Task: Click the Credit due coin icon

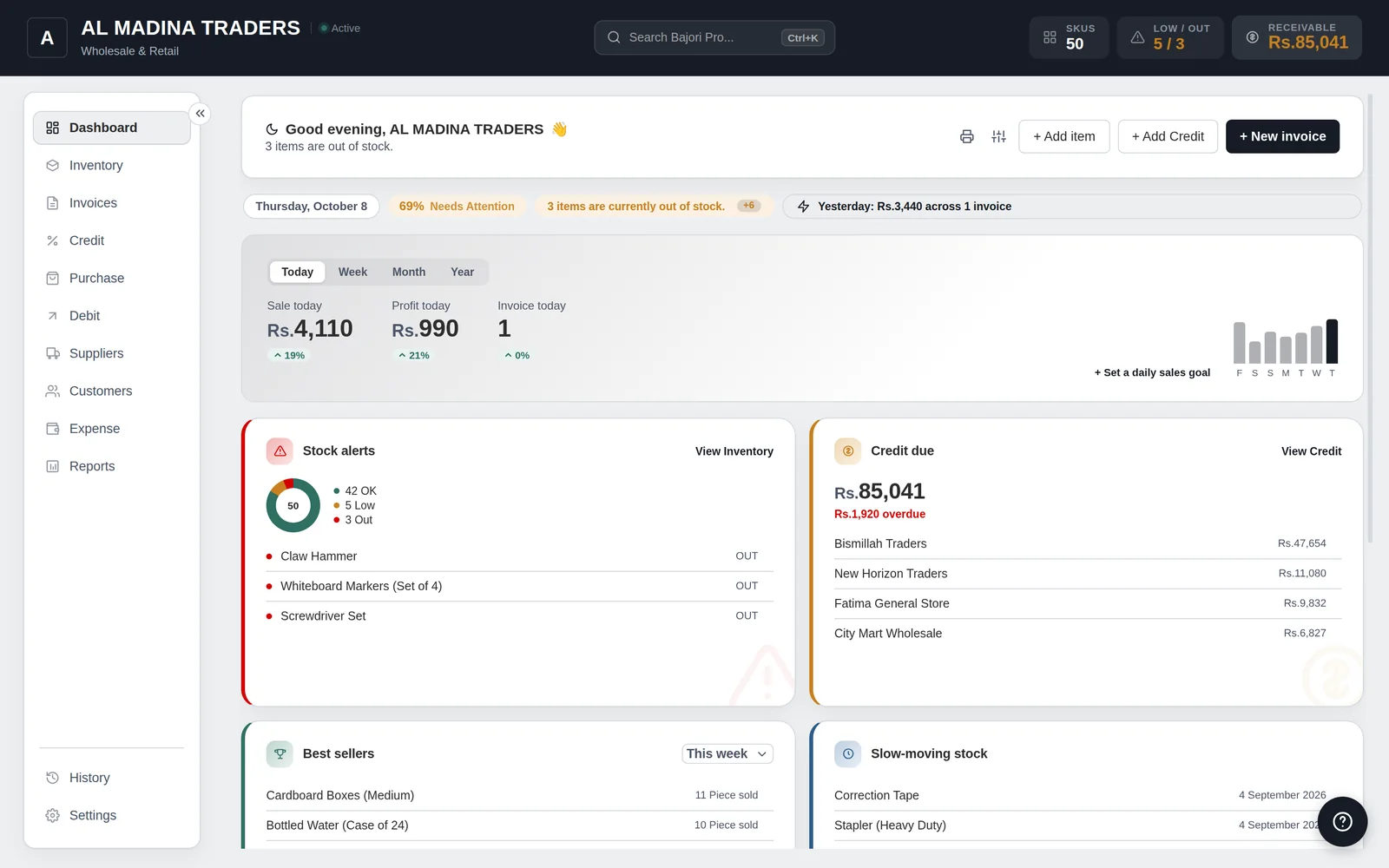Action: click(x=848, y=450)
